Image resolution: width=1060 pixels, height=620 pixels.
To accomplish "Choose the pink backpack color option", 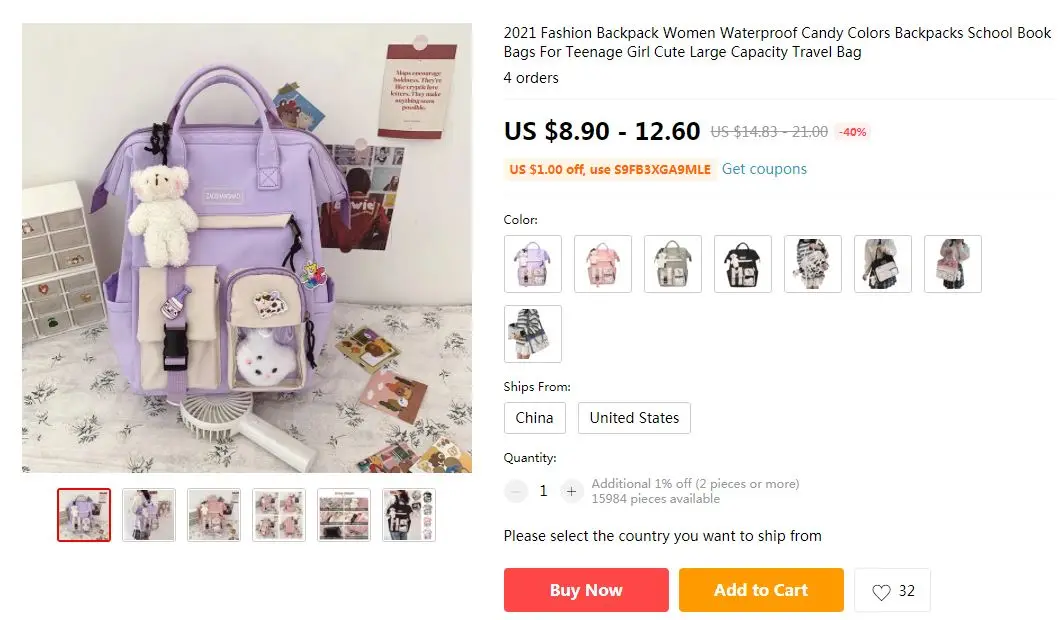I will (603, 264).
